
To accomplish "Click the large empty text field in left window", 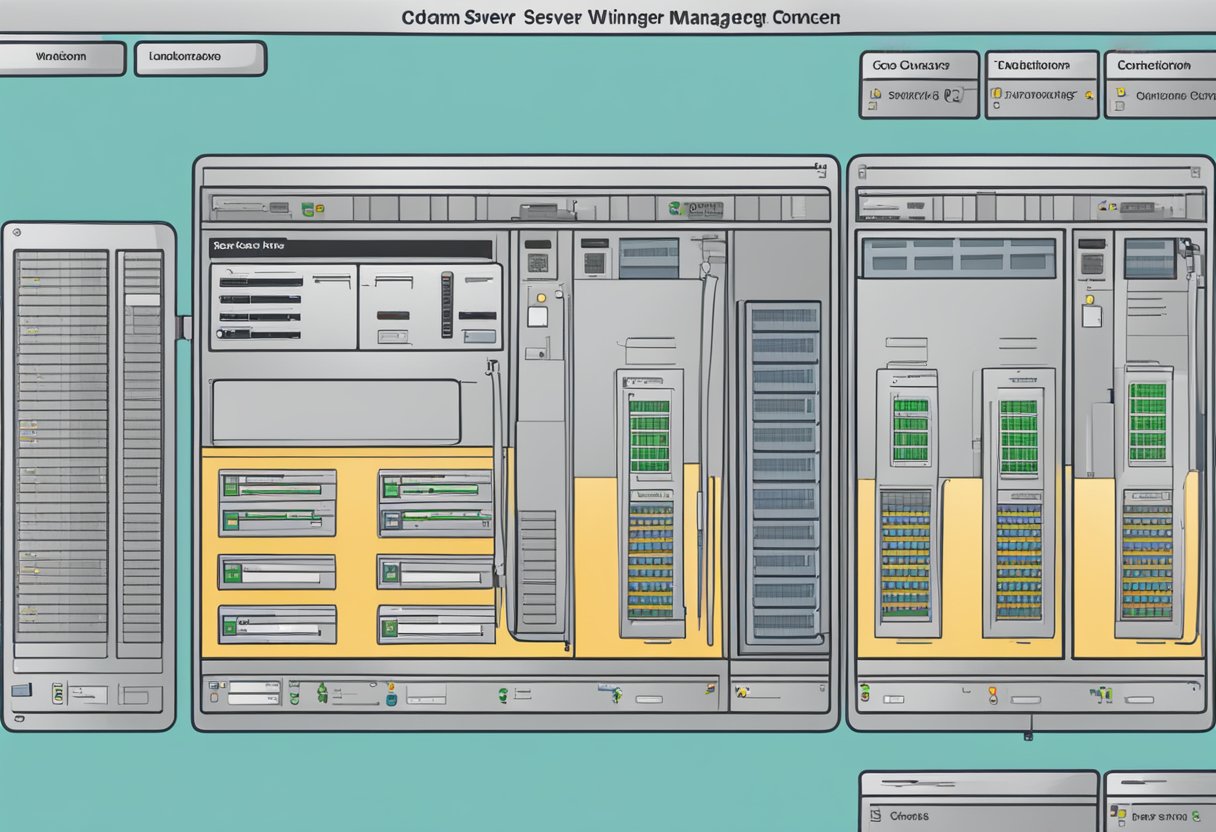I will (x=336, y=412).
